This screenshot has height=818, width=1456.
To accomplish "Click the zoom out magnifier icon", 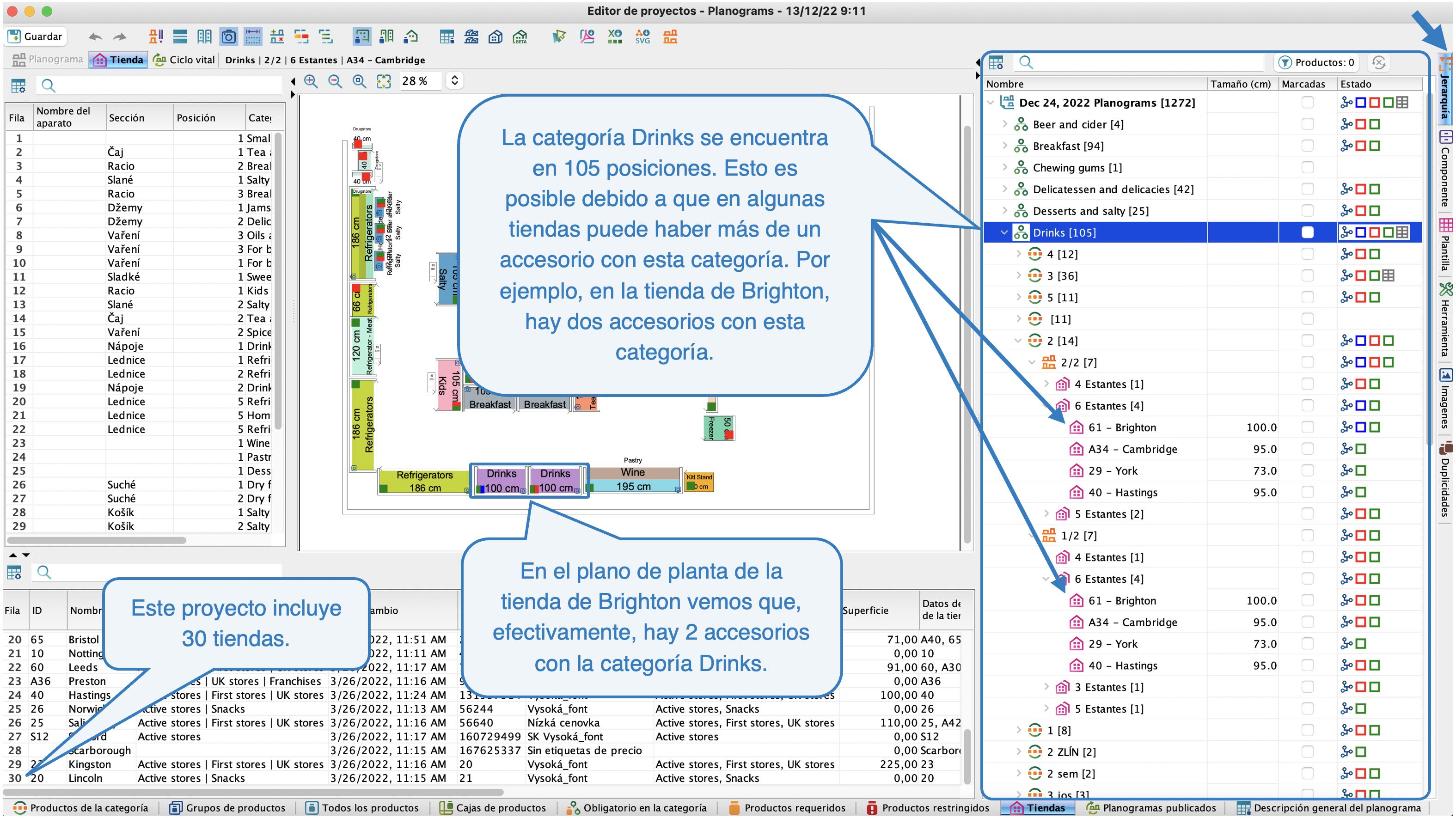I will [x=335, y=81].
